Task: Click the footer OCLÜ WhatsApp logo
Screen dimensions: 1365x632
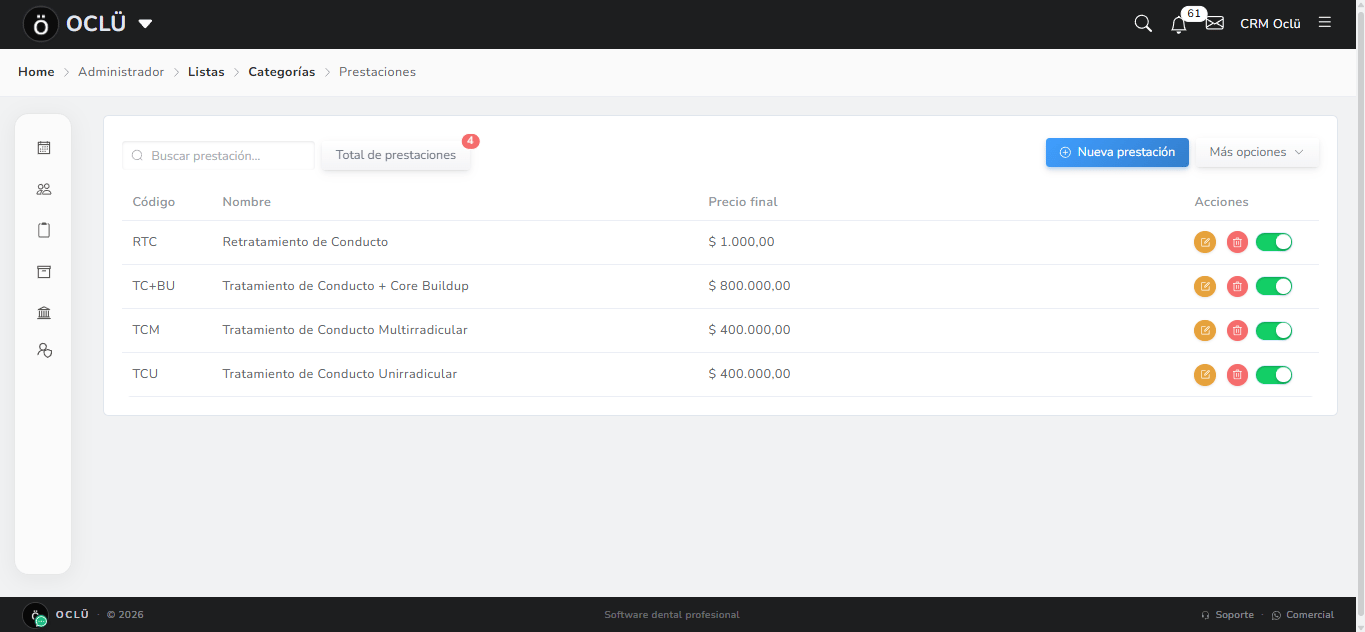Action: click(x=36, y=615)
